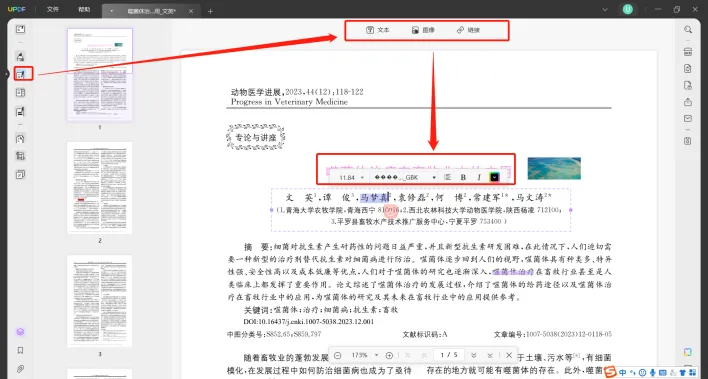
Task: Open Search using the magnifier icon
Action: (x=688, y=29)
